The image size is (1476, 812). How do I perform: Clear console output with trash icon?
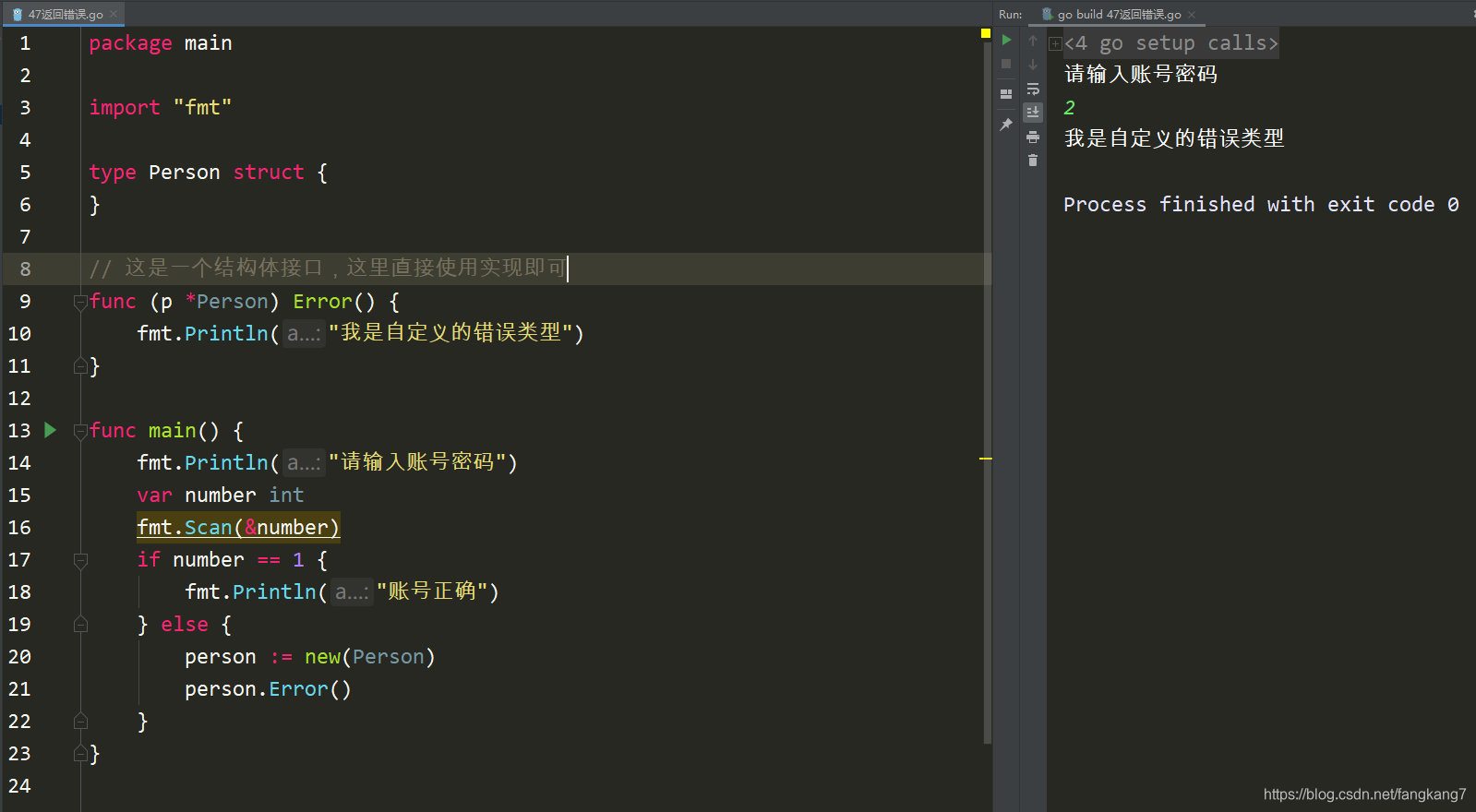point(1033,160)
